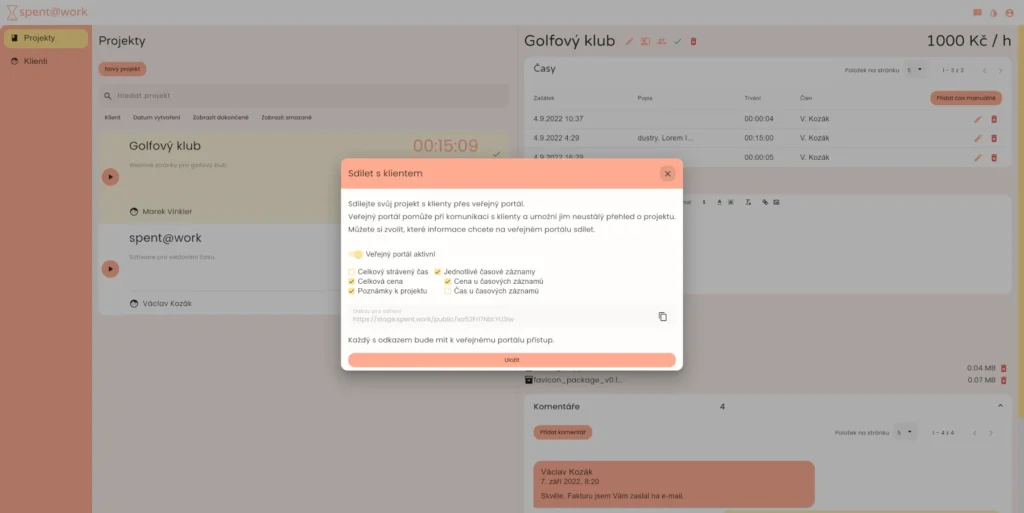Edit the 4.9.2022 10:37 time entry

point(978,119)
